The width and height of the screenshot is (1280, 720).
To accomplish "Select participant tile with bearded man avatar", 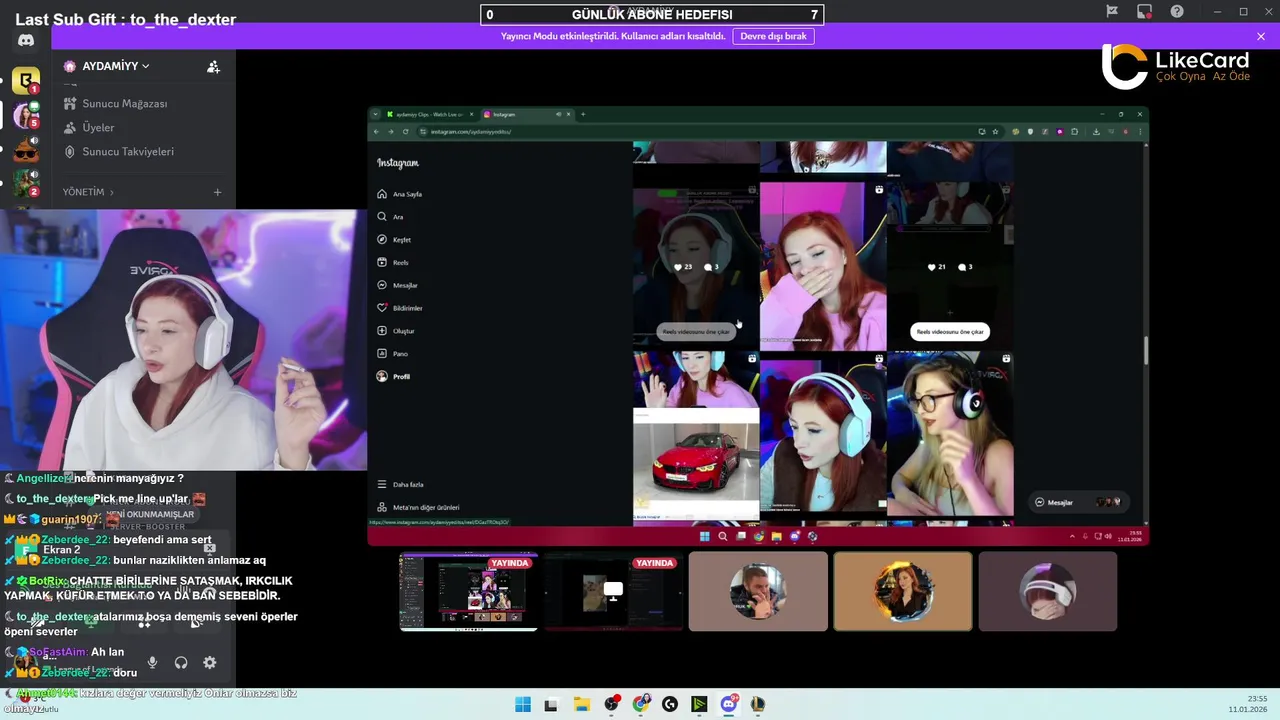I will pos(758,591).
